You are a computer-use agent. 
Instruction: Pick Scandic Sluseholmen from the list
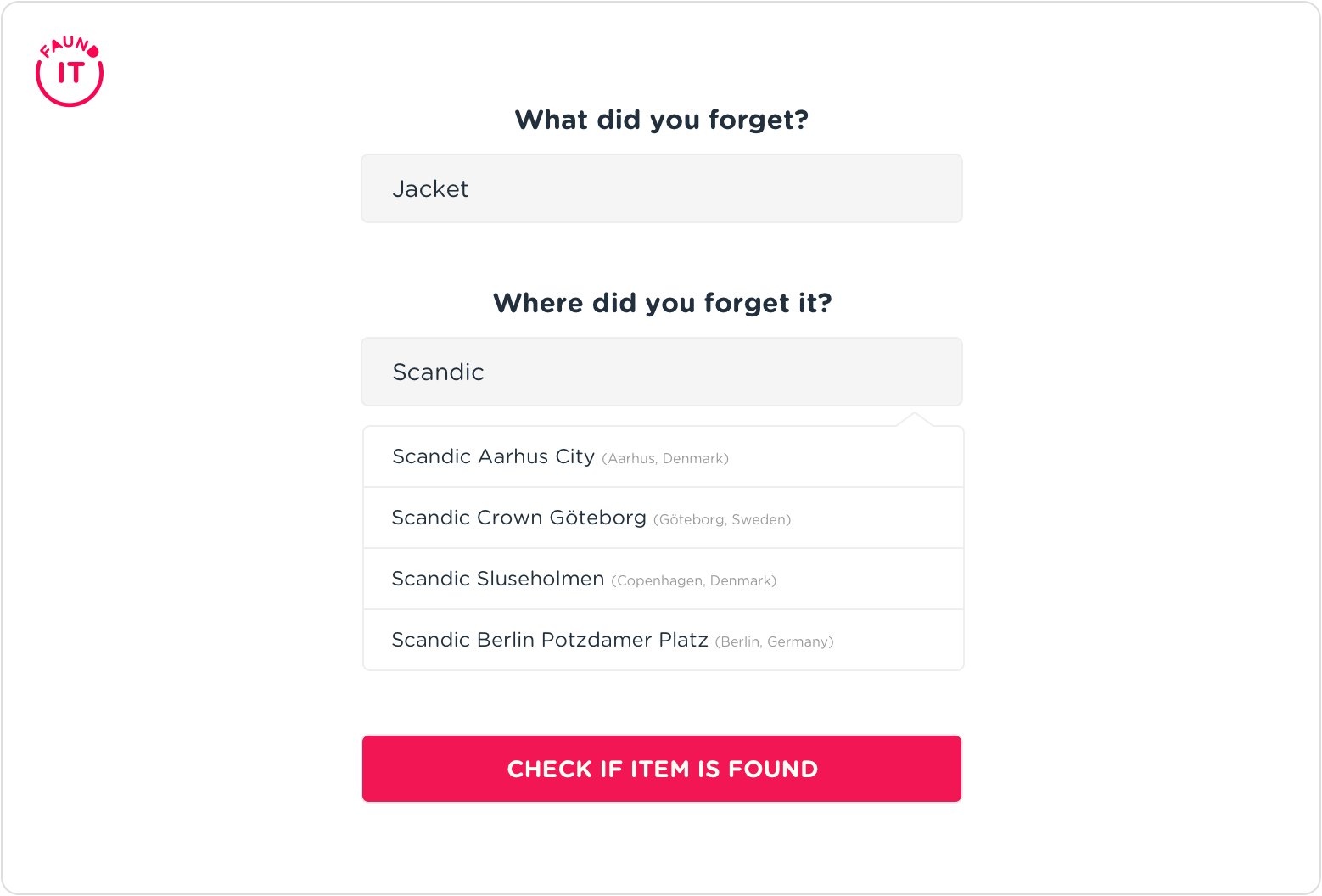click(x=497, y=579)
